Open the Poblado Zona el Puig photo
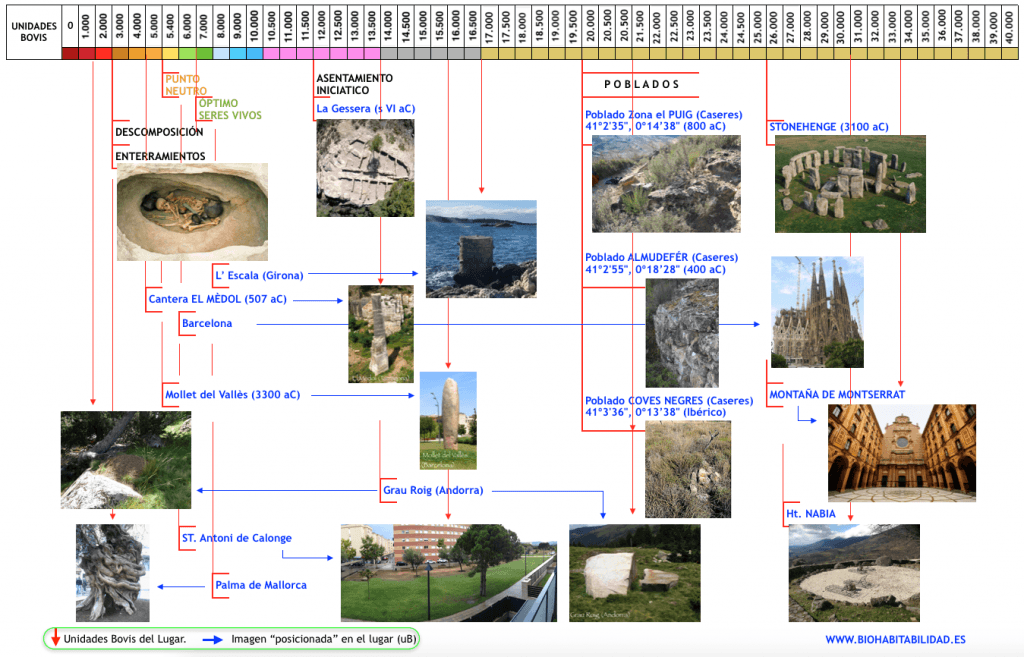 (666, 184)
